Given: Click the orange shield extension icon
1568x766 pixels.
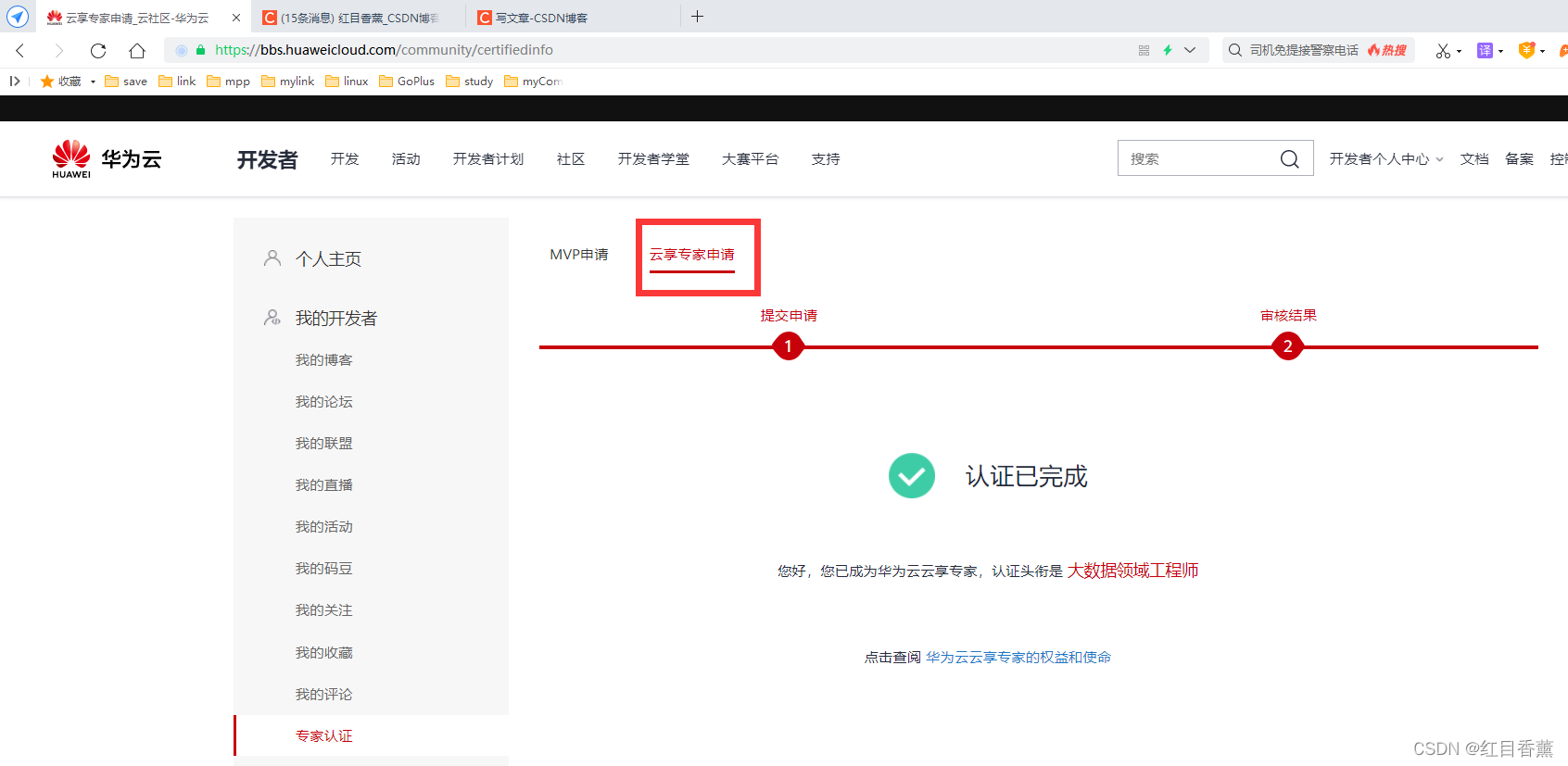Looking at the screenshot, I should (1526, 50).
